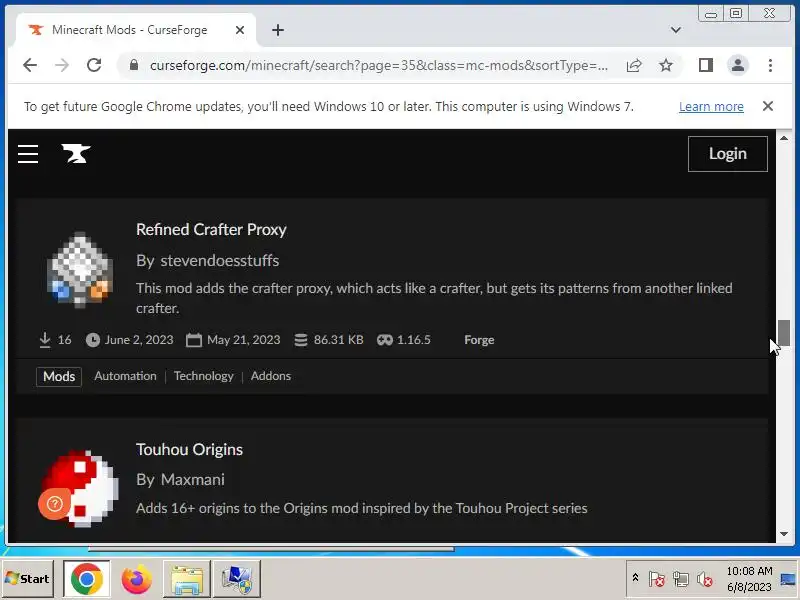The image size is (800, 600).
Task: Click the download count icon next to 16
Action: pyautogui.click(x=45, y=340)
